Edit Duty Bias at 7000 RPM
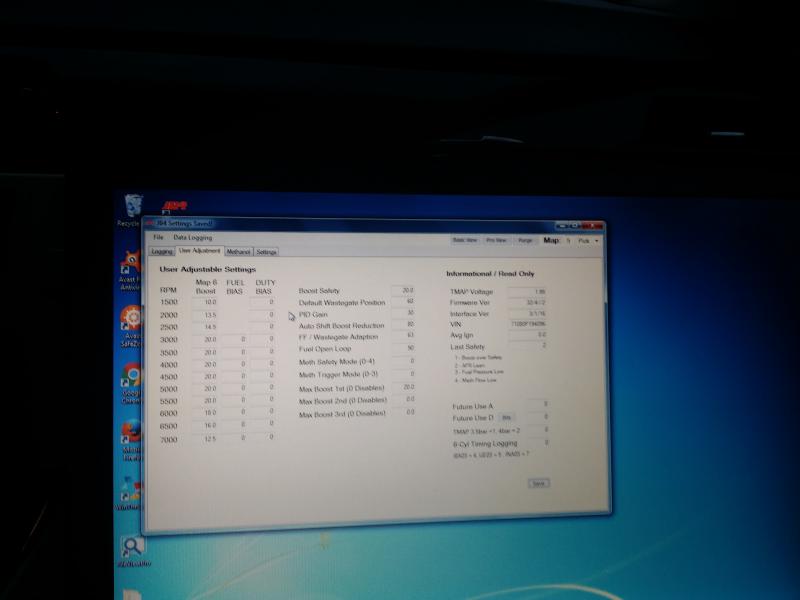Screen dimensions: 800x600 click(x=264, y=437)
